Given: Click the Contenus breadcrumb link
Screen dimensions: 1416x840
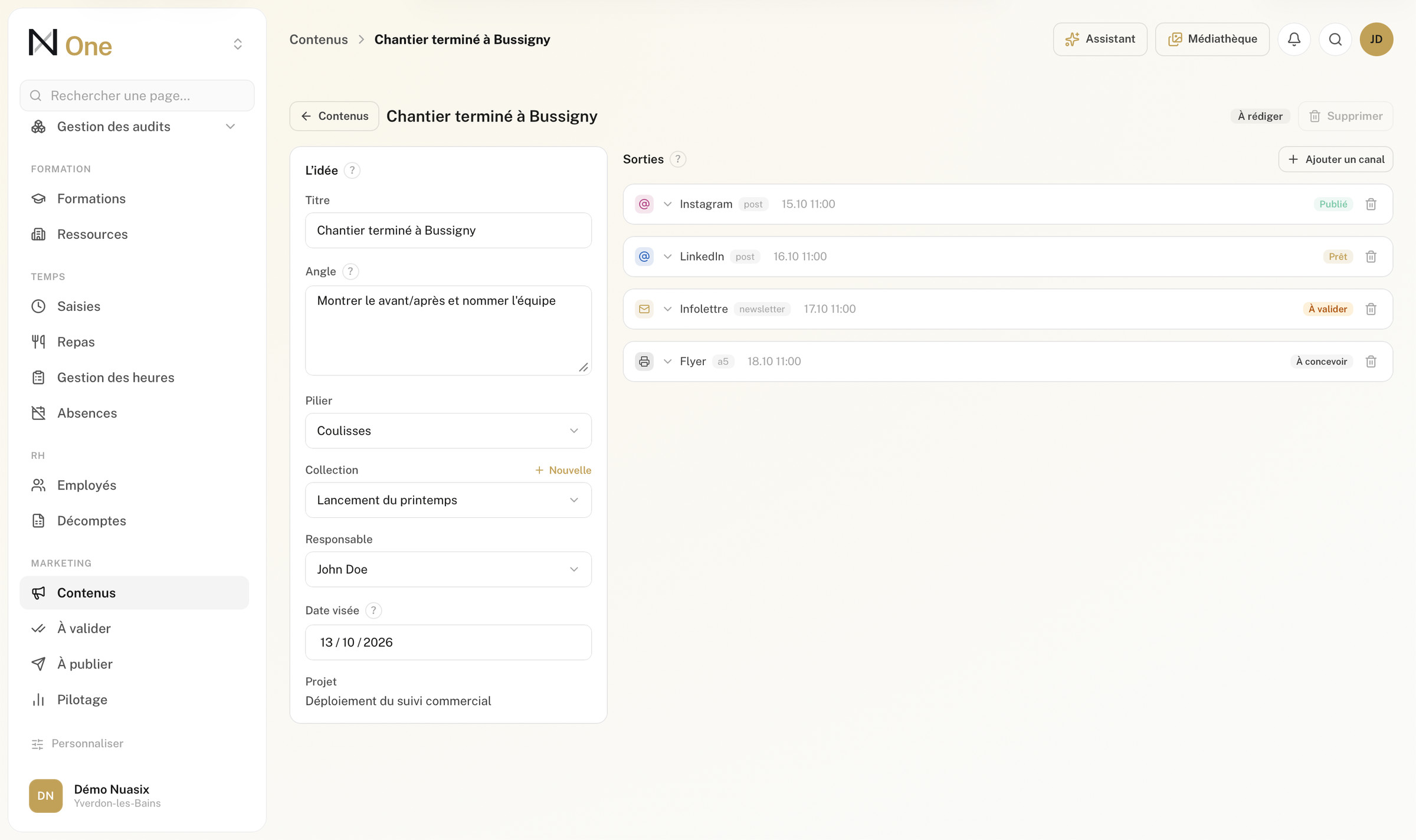Looking at the screenshot, I should click(x=319, y=40).
